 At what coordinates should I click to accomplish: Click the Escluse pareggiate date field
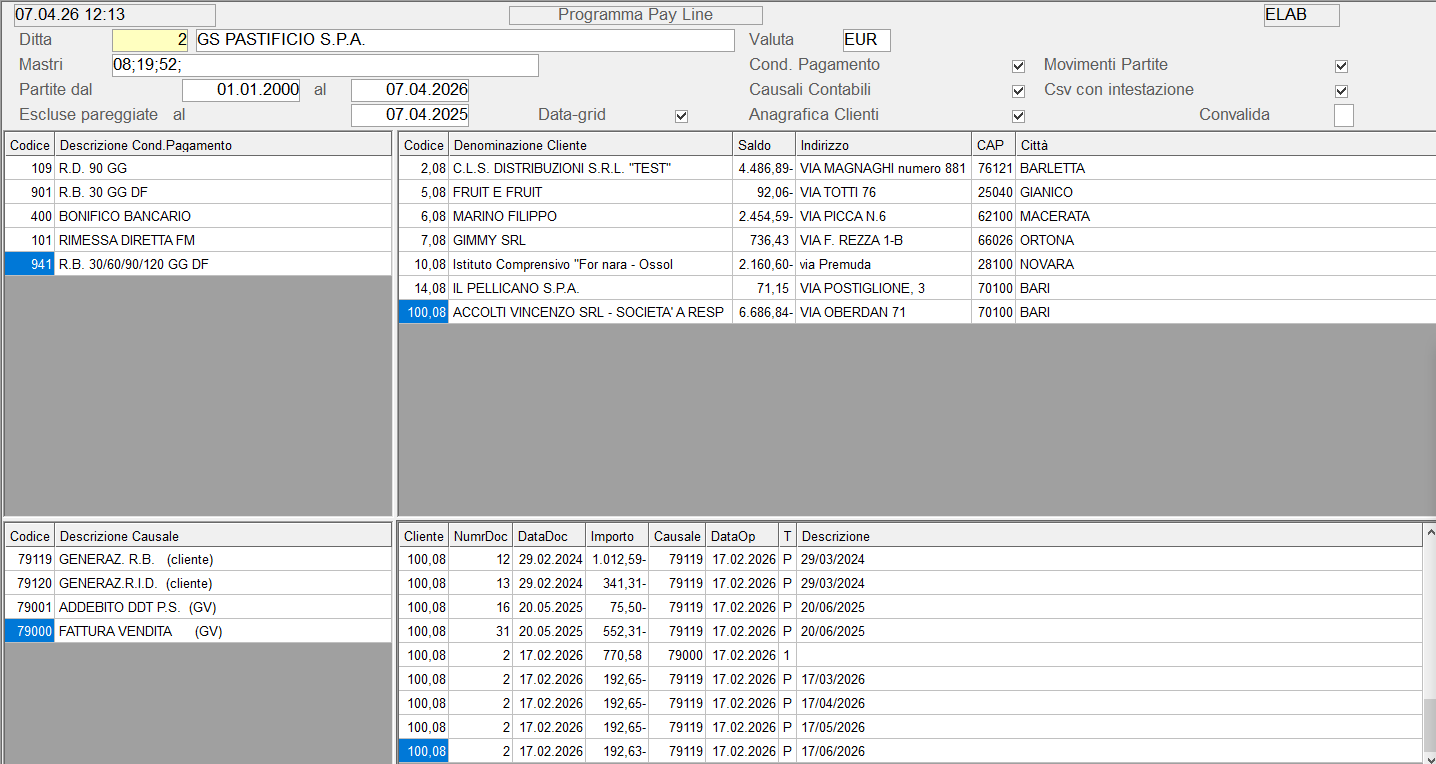410,115
